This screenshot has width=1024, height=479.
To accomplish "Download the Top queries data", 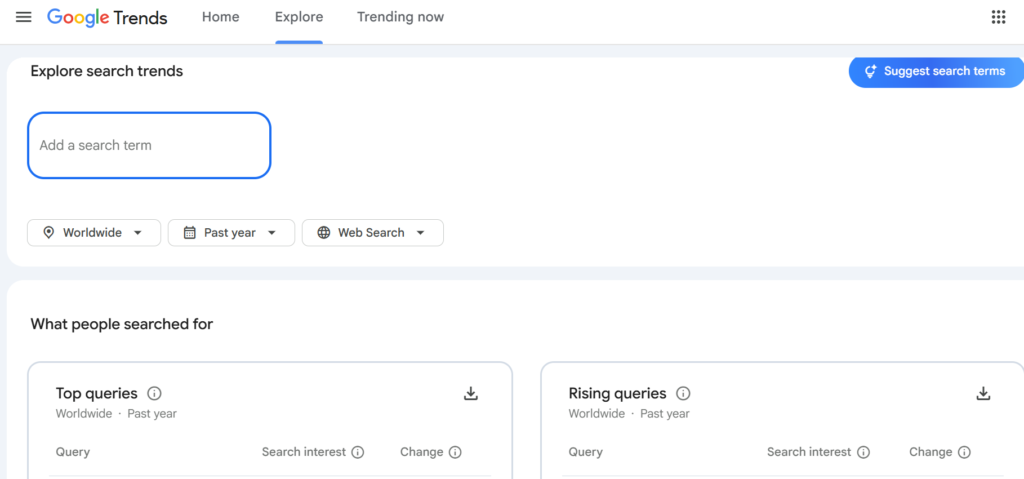I will [471, 393].
